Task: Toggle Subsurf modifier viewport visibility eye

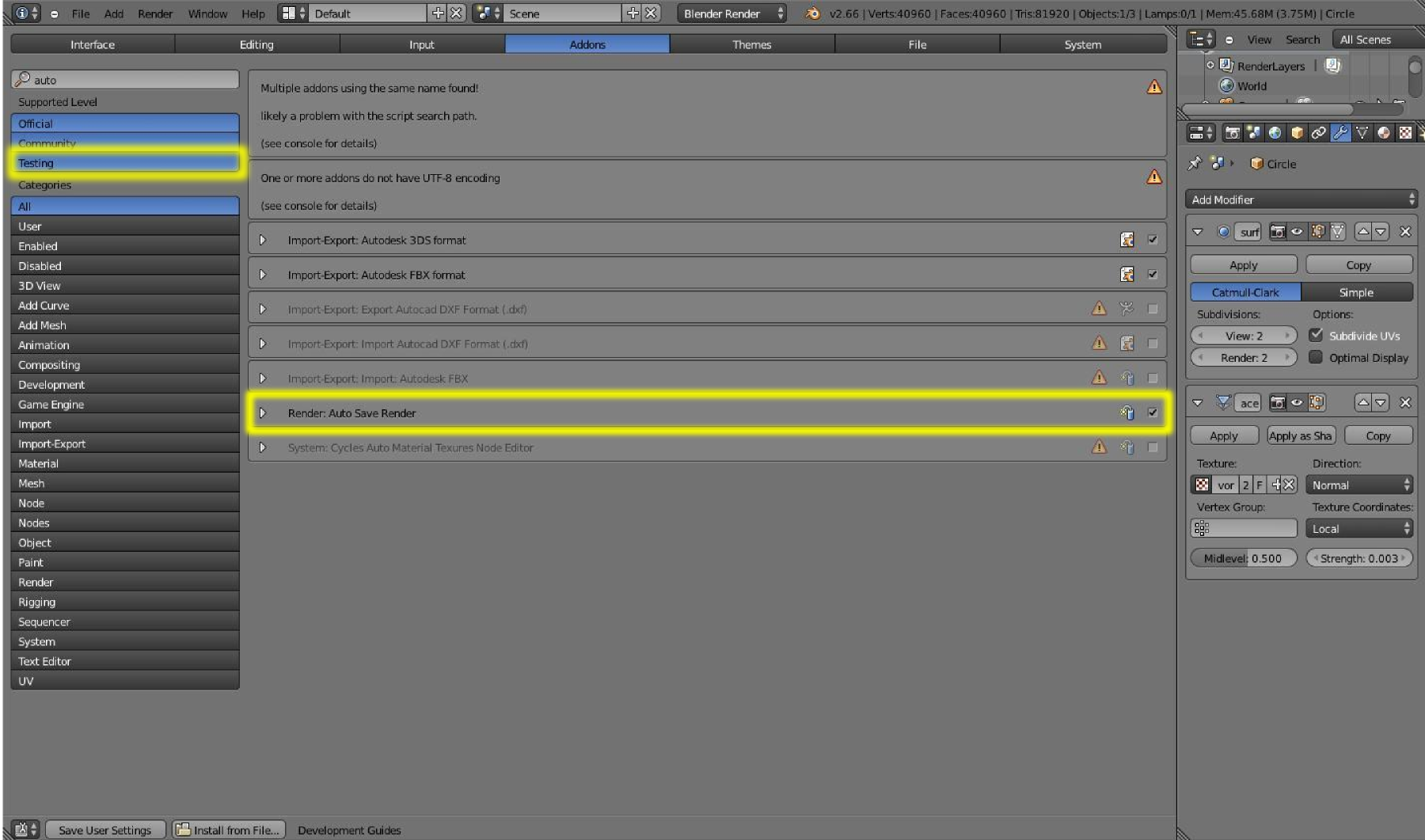Action: [x=1297, y=232]
